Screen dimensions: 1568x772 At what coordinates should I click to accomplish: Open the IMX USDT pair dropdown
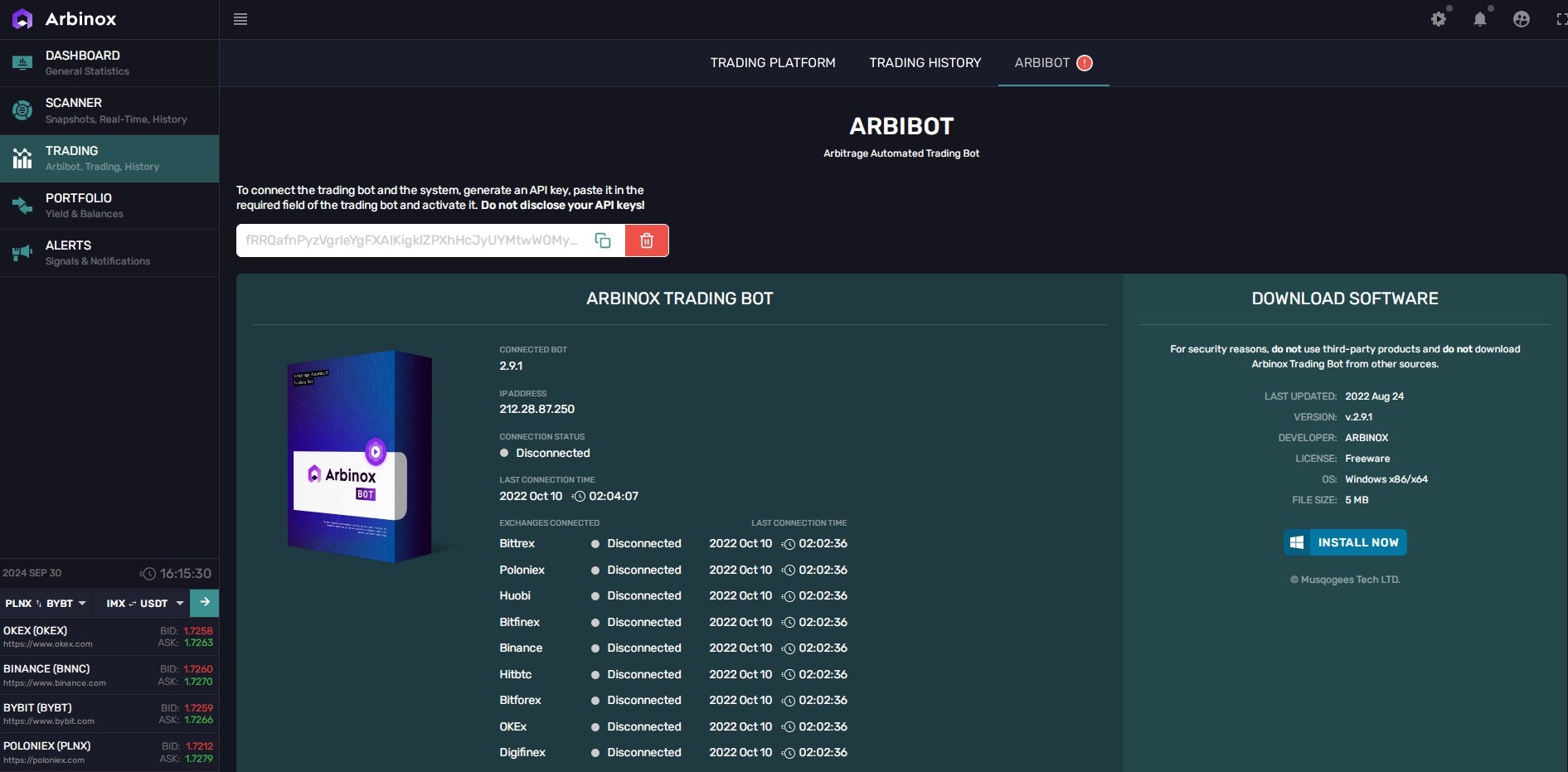pyautogui.click(x=144, y=603)
